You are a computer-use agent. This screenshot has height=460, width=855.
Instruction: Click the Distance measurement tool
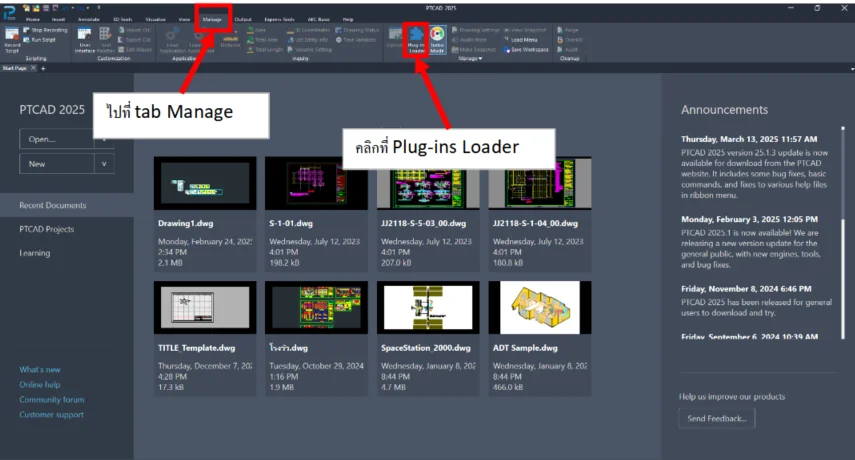click(x=230, y=40)
